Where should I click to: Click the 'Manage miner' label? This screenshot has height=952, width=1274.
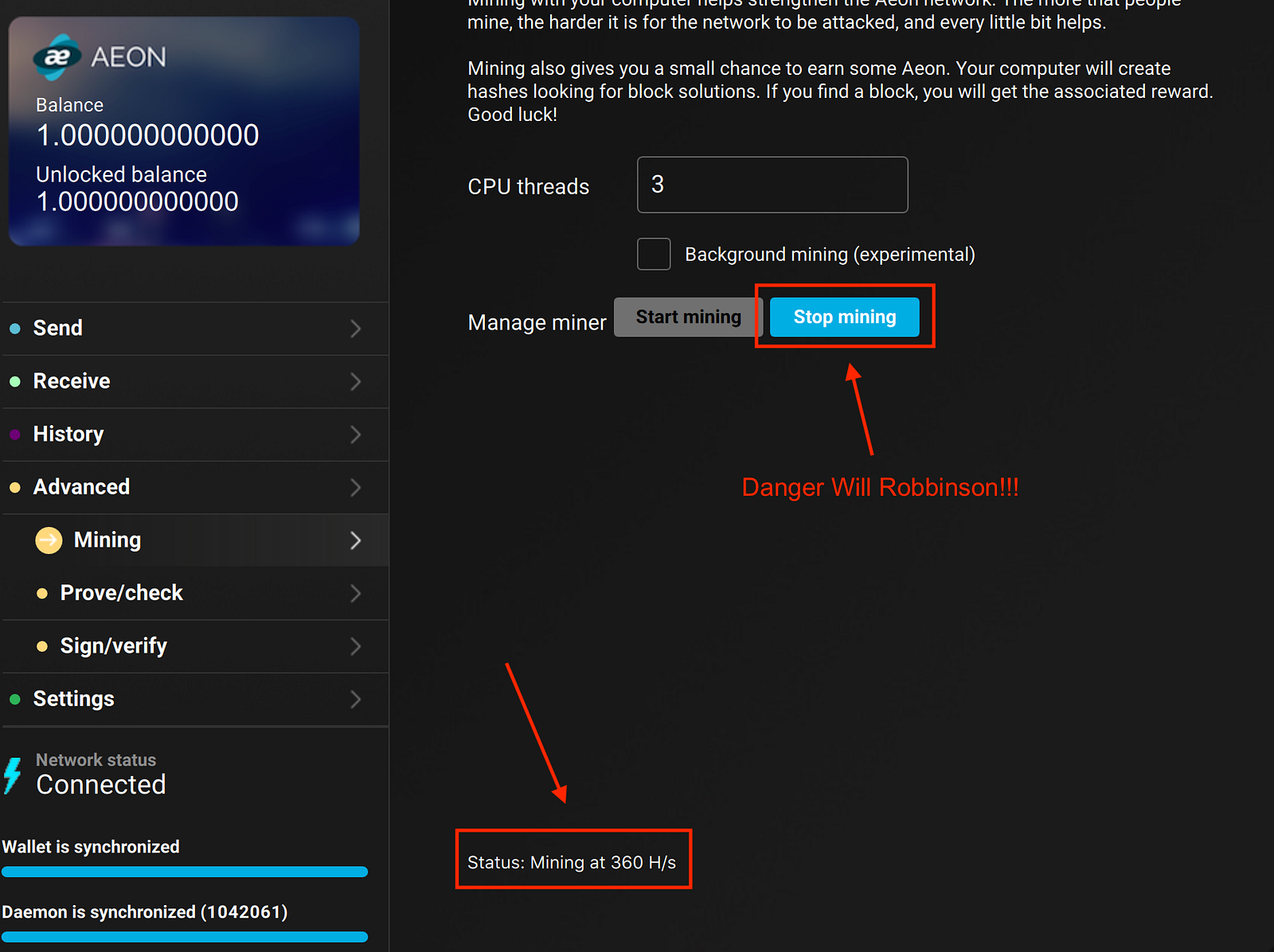(x=537, y=322)
